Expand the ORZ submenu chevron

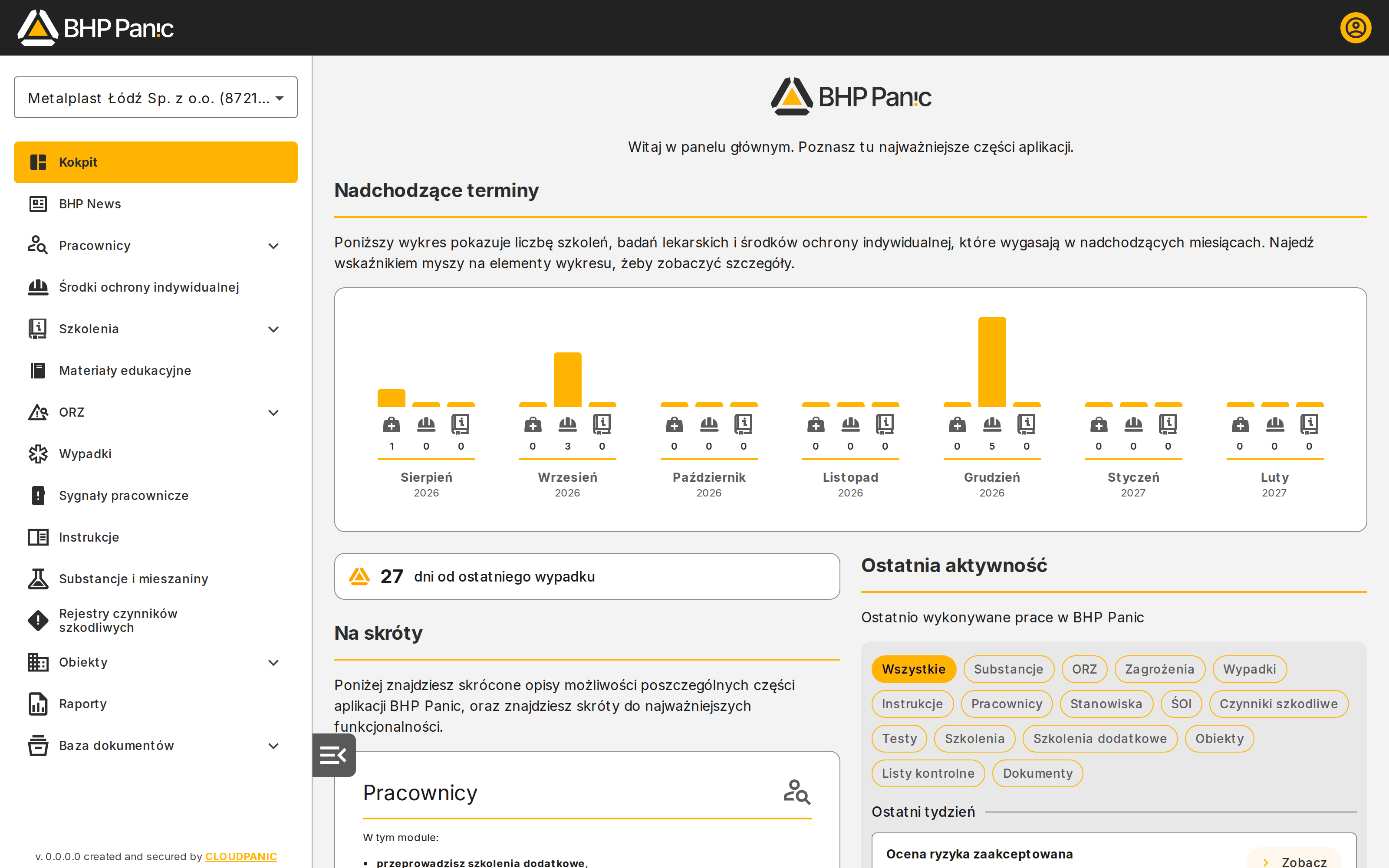click(274, 412)
